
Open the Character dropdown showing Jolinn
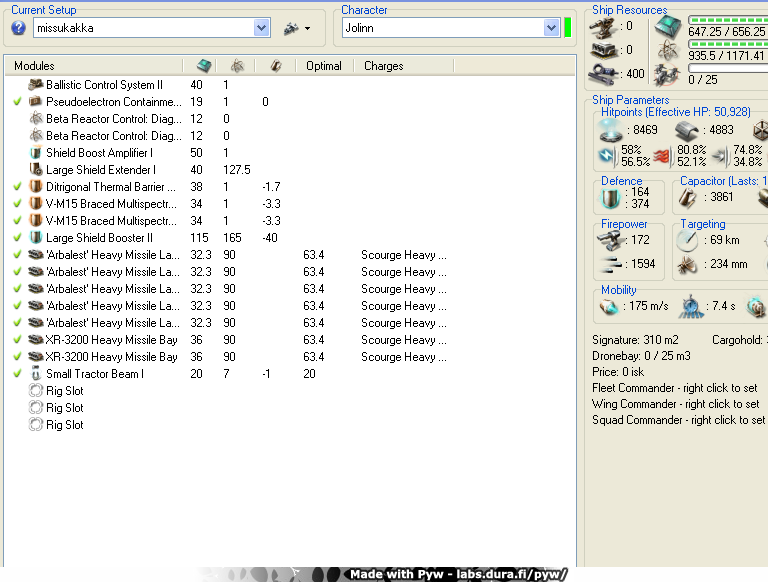pos(551,28)
